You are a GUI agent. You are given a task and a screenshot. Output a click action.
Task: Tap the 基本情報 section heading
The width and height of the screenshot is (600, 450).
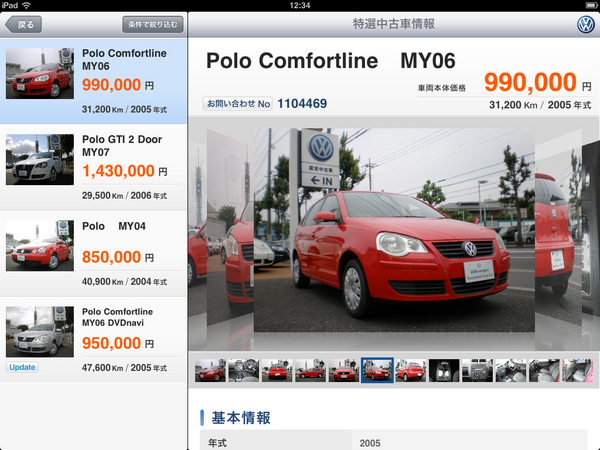(x=241, y=418)
